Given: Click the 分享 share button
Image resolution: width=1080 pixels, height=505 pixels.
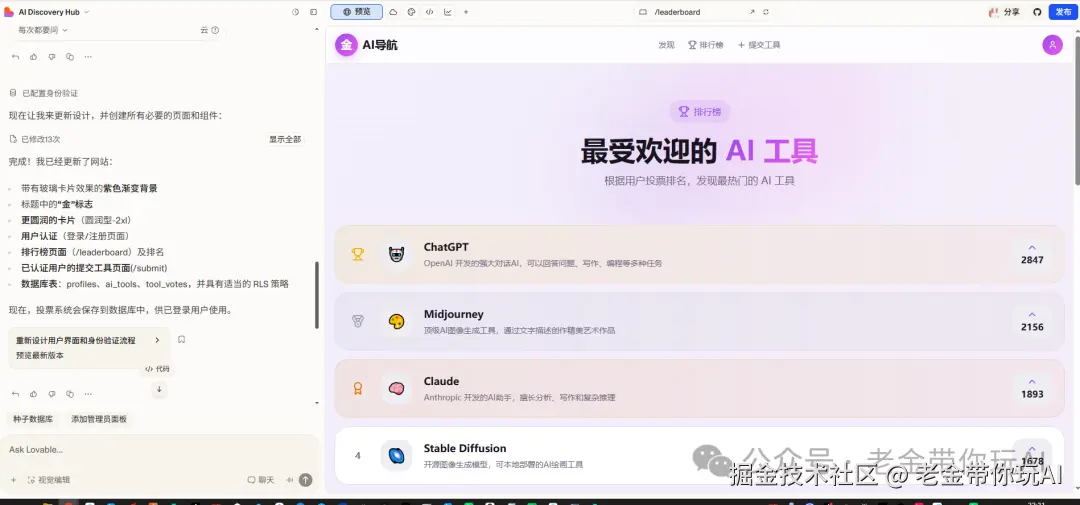Looking at the screenshot, I should [x=1004, y=12].
